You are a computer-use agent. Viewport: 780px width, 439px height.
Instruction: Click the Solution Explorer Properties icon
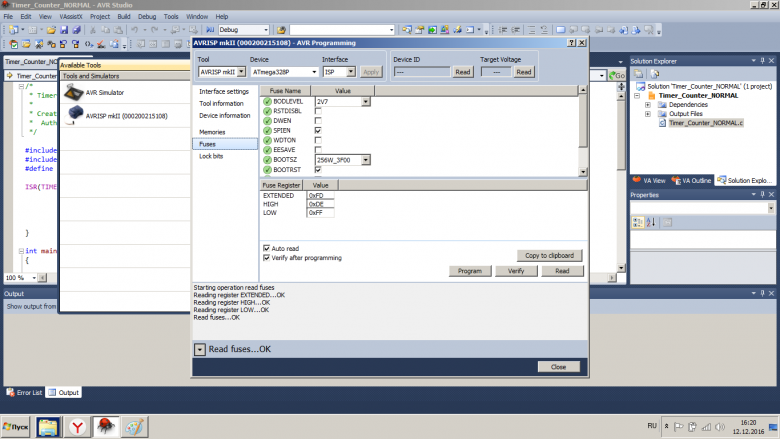[638, 74]
